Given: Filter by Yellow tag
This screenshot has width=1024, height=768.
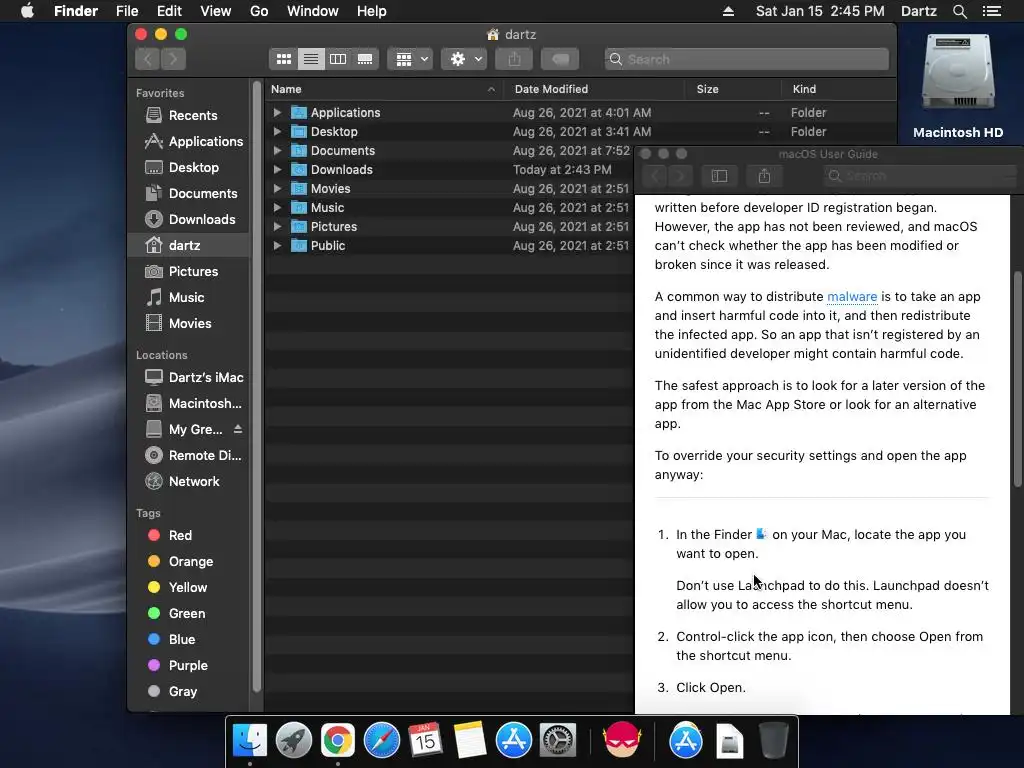Looking at the screenshot, I should pos(189,588).
